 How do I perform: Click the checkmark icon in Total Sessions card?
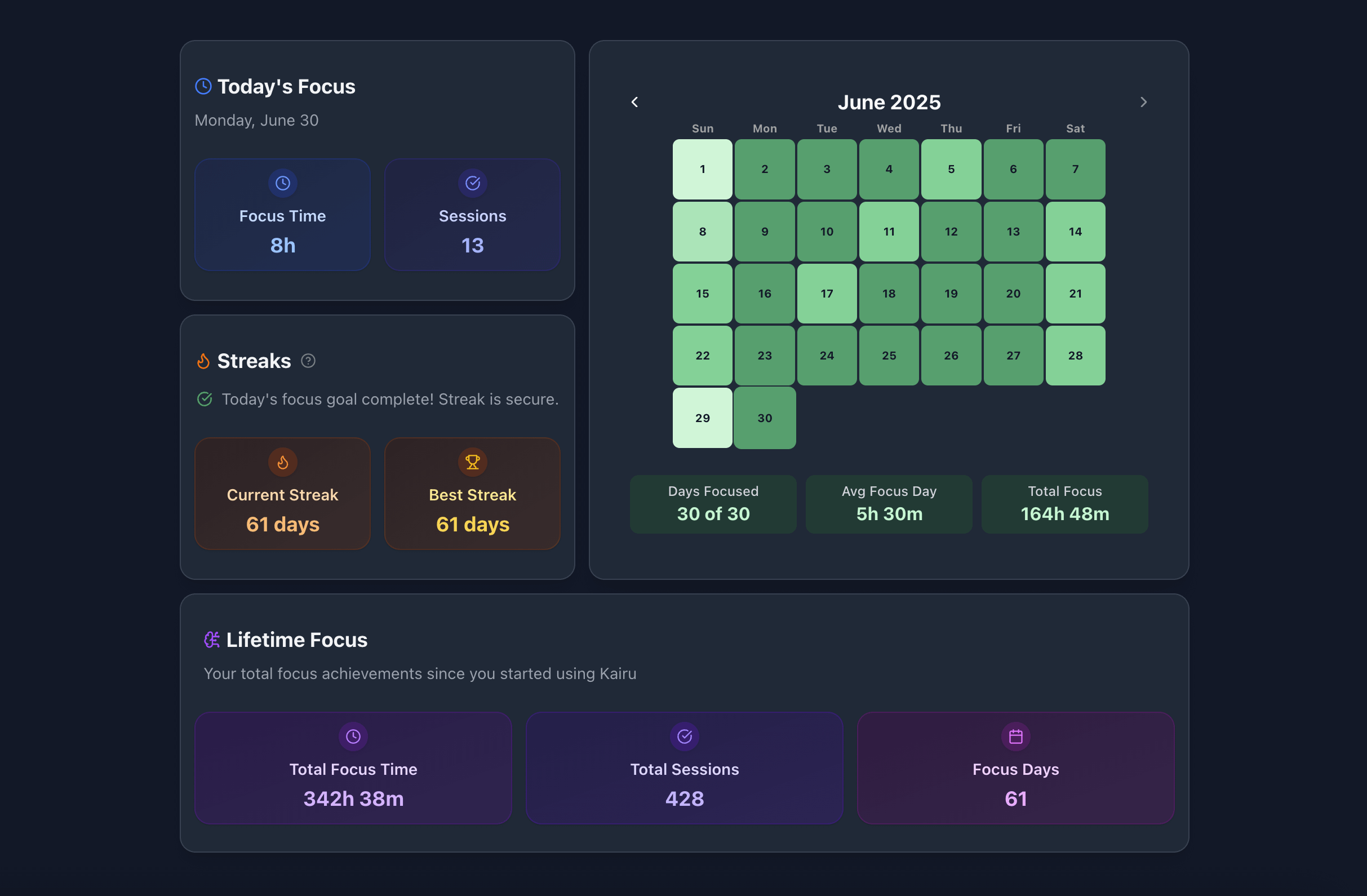[x=684, y=737]
